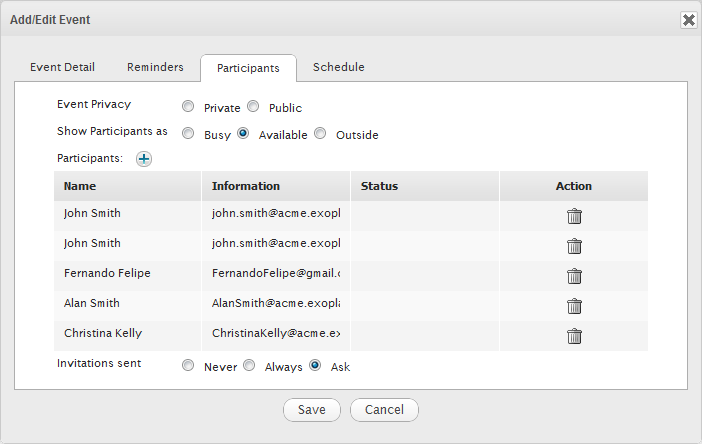Remove the second John Smith entry

tap(574, 246)
